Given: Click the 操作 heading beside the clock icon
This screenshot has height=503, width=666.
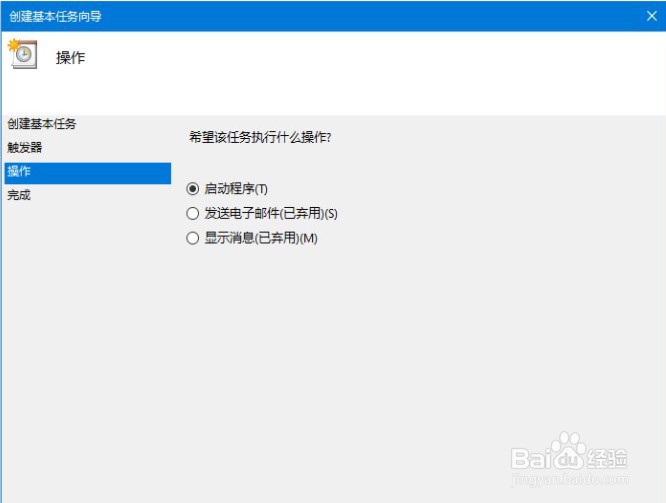Looking at the screenshot, I should (71, 58).
